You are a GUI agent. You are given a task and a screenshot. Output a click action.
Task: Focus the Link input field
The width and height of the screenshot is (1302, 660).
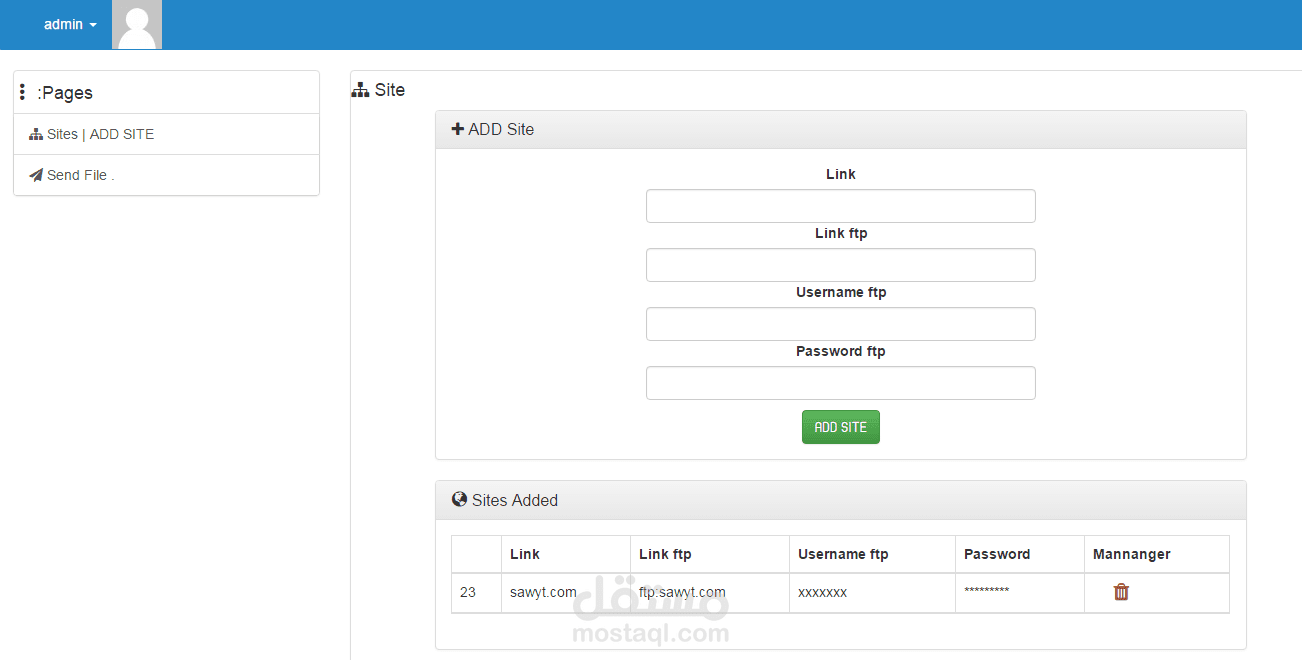tap(840, 206)
